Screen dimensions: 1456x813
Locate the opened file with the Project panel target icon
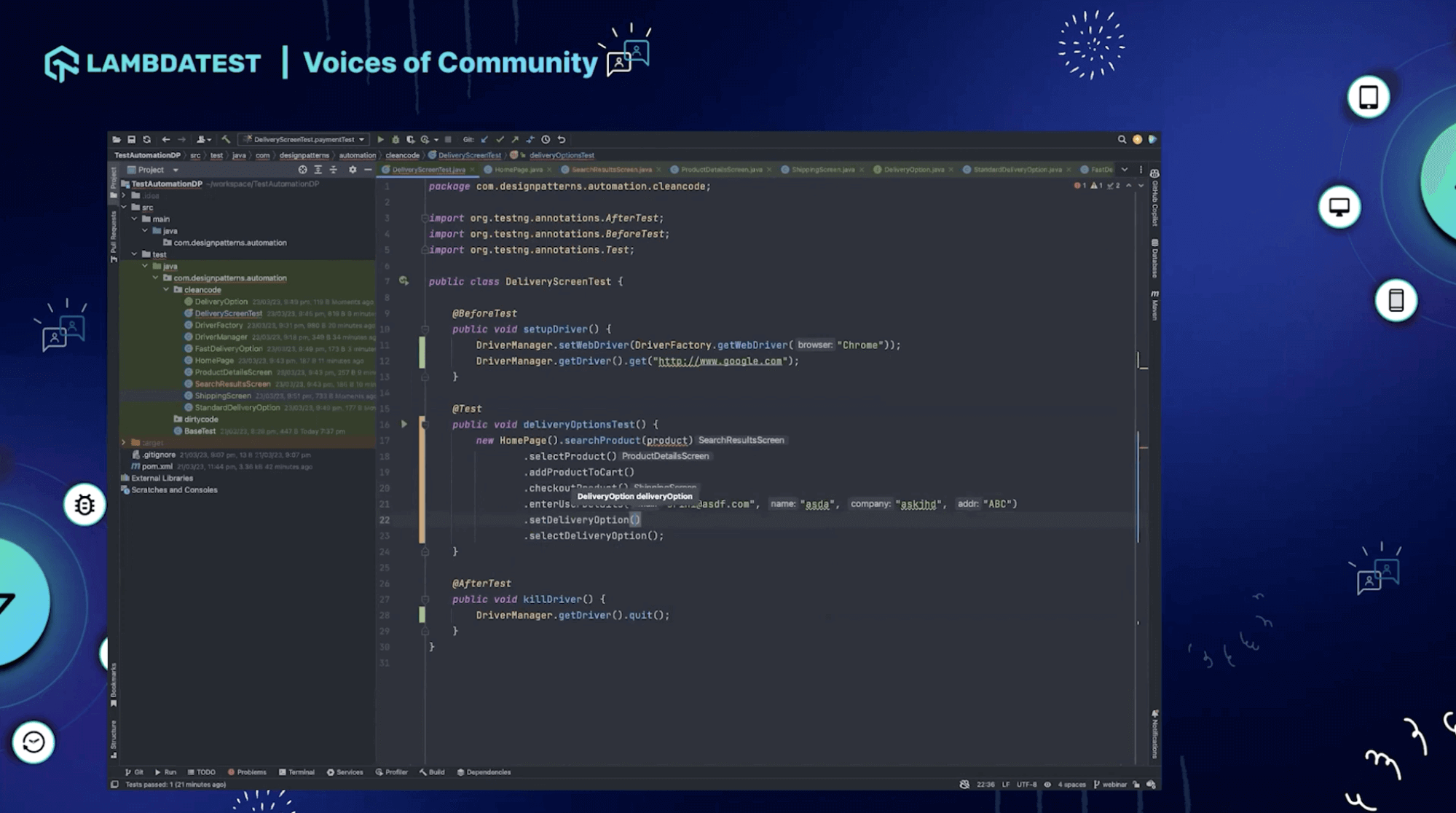click(302, 170)
